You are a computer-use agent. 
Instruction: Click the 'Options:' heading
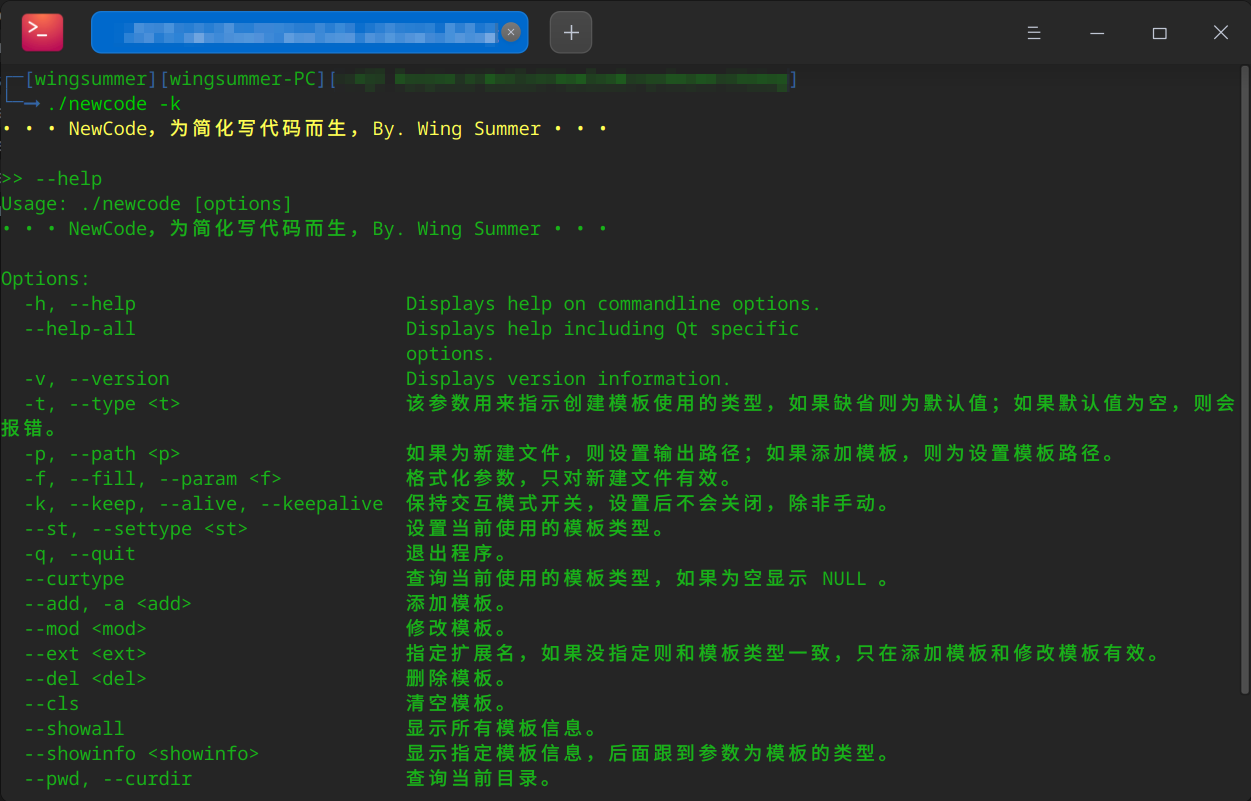pos(46,279)
